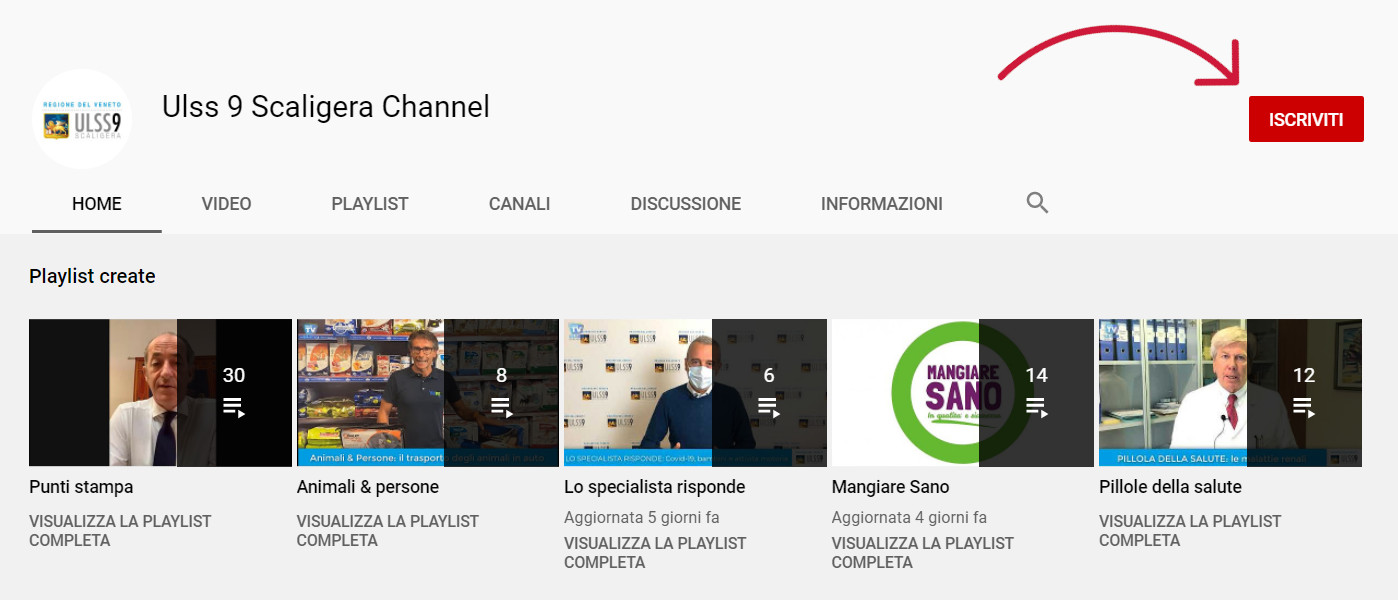Click playlist icon on Lo specialista risponde thumbnail

tap(769, 407)
